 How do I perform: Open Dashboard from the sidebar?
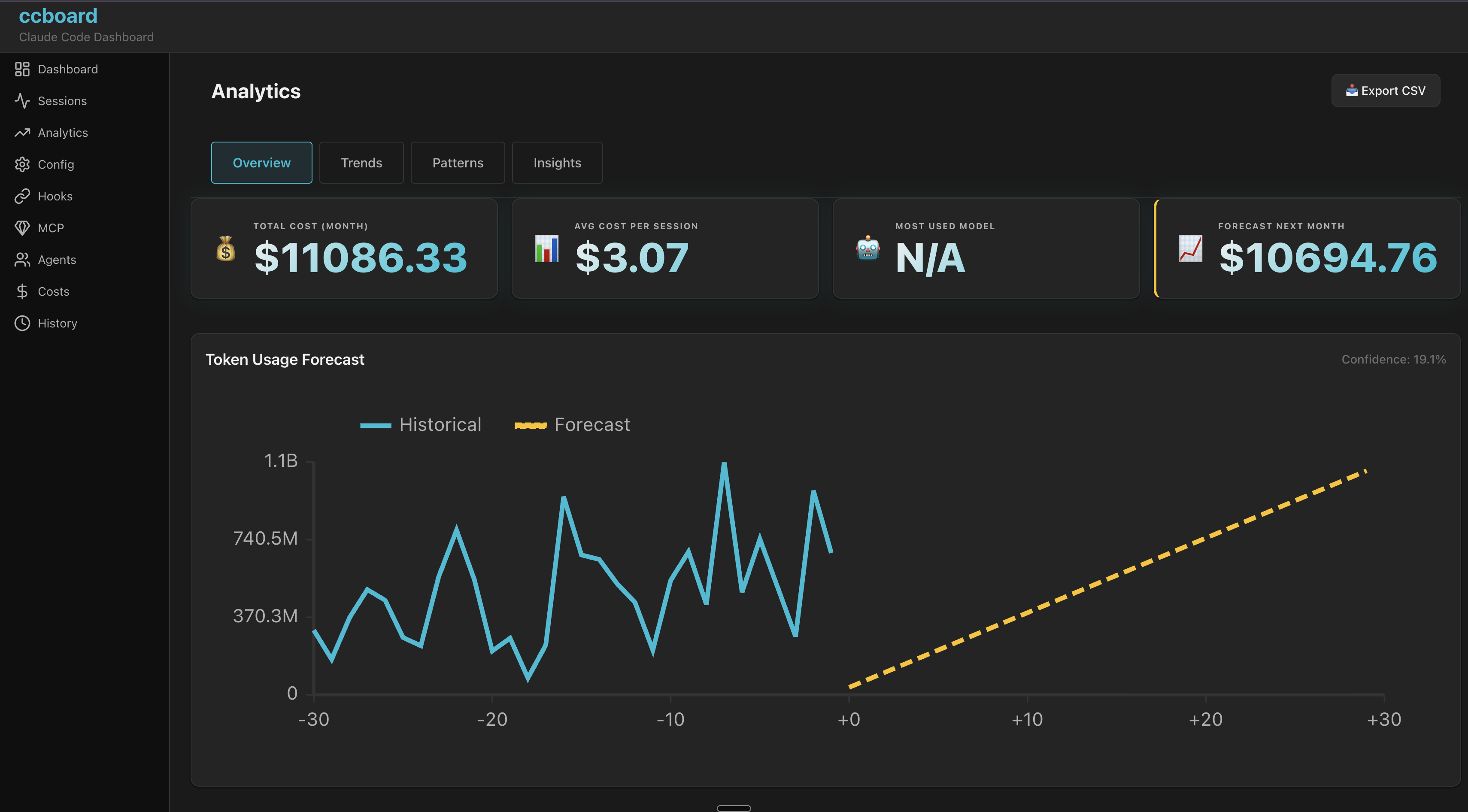(68, 69)
